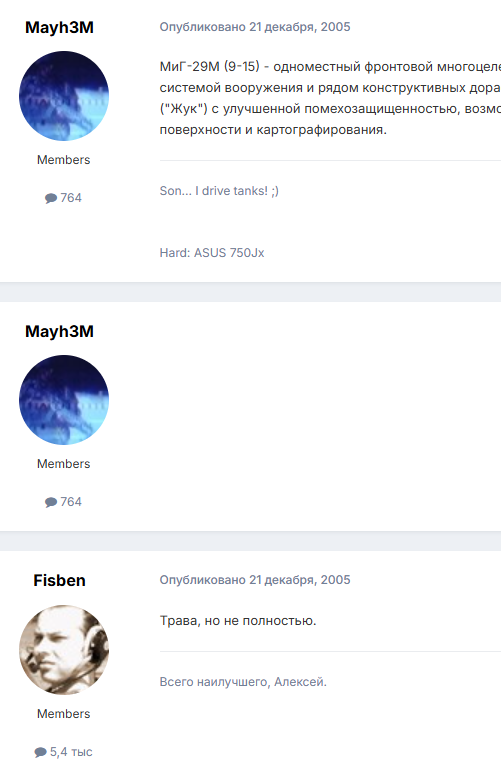Select the Members group label under Fisben
Image resolution: width=501 pixels, height=766 pixels.
[63, 714]
